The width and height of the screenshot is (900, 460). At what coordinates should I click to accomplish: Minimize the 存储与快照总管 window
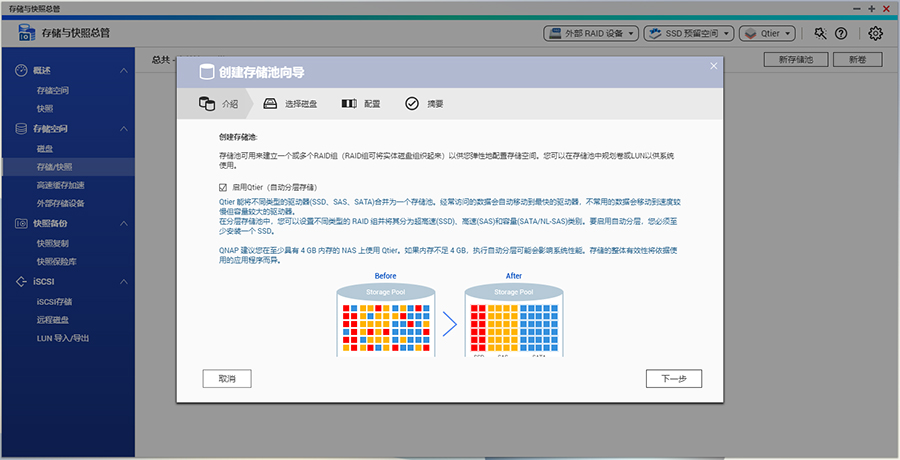click(857, 9)
